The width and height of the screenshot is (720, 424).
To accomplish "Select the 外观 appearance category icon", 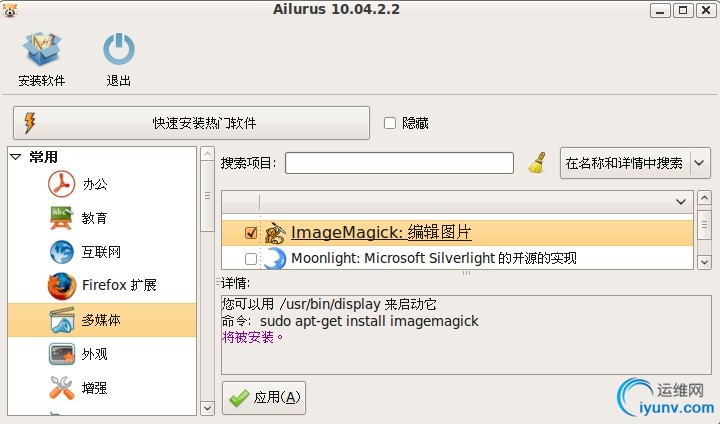I will (63, 354).
